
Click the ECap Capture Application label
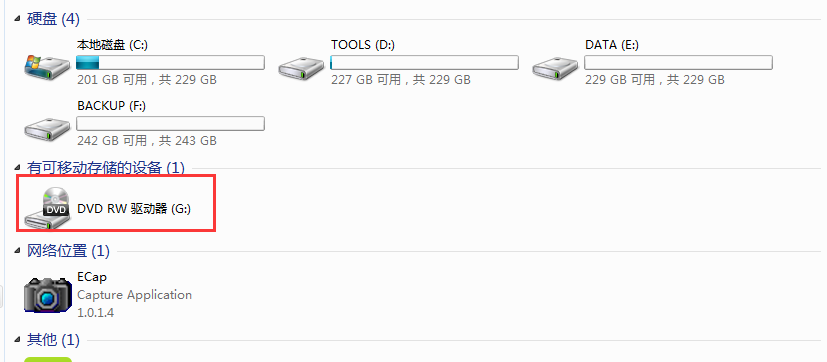[134, 294]
